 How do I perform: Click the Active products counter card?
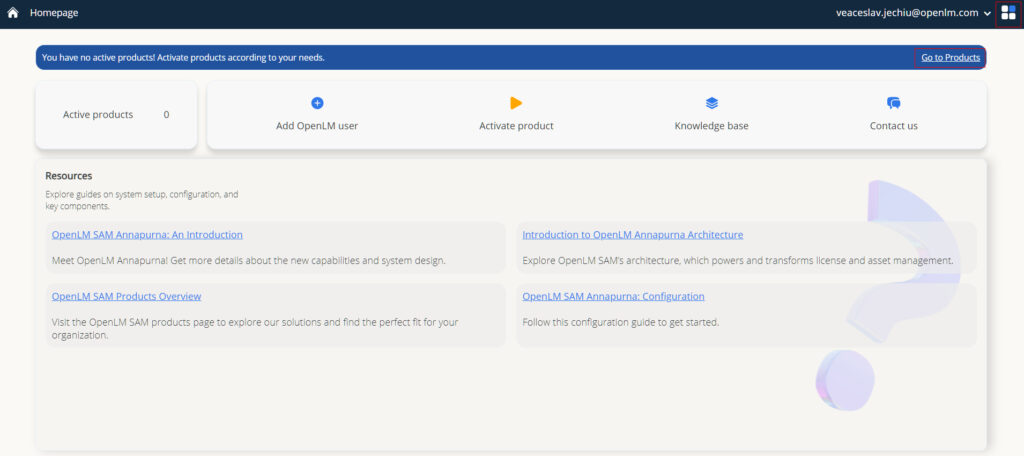(x=116, y=115)
